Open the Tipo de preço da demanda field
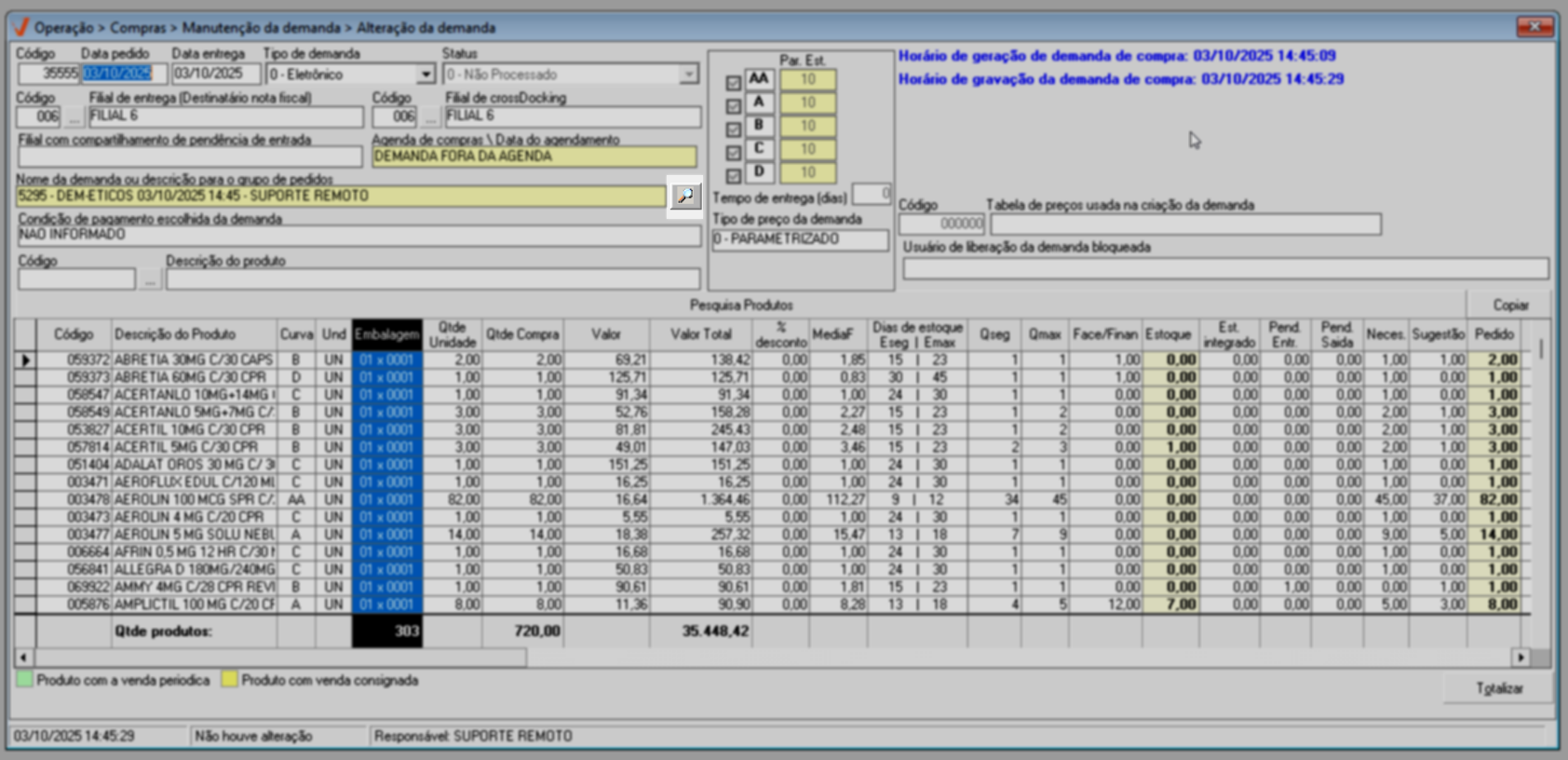The height and width of the screenshot is (760, 1568). click(800, 239)
